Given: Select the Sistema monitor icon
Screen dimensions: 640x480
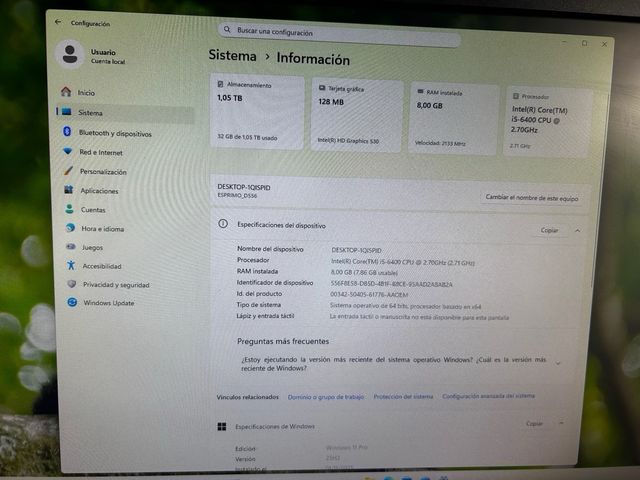Looking at the screenshot, I should [67, 111].
